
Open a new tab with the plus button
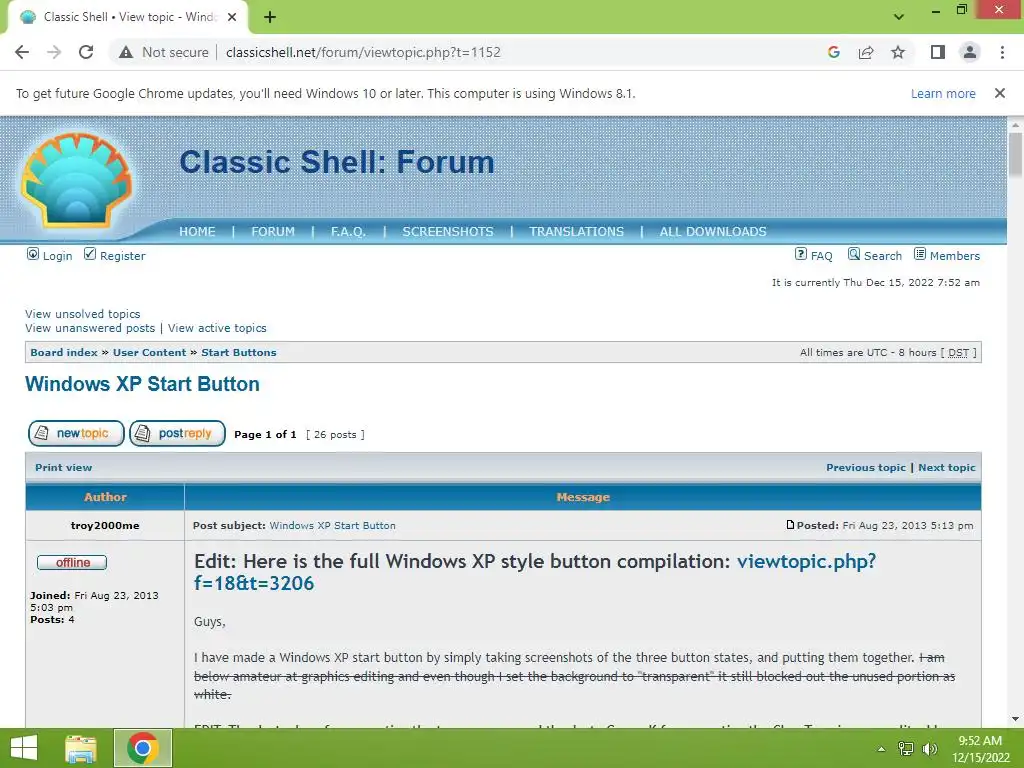pos(270,18)
